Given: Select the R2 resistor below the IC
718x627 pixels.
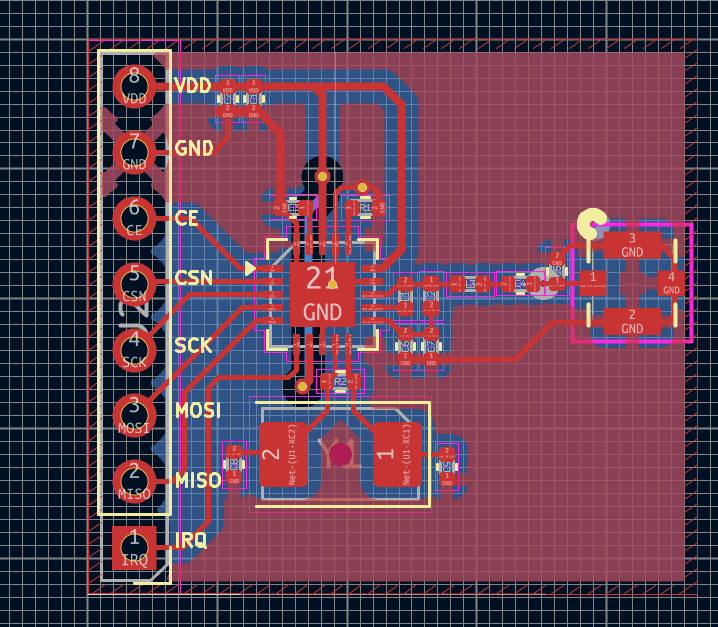Looking at the screenshot, I should tap(340, 381).
